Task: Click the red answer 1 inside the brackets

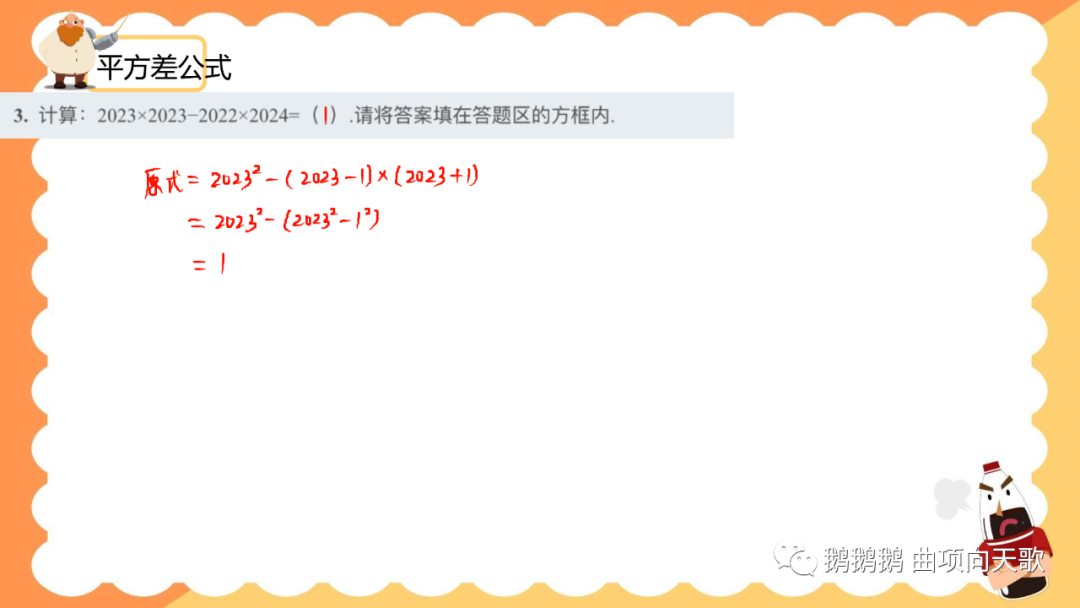Action: [325, 115]
